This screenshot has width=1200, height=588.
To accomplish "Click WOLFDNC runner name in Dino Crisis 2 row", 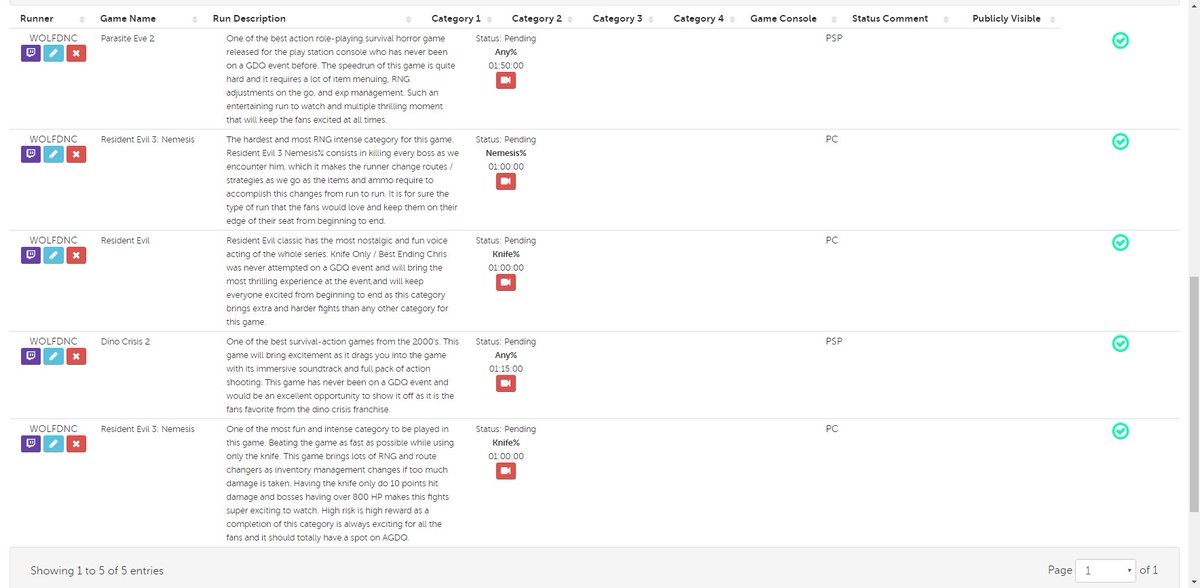I will click(x=53, y=341).
